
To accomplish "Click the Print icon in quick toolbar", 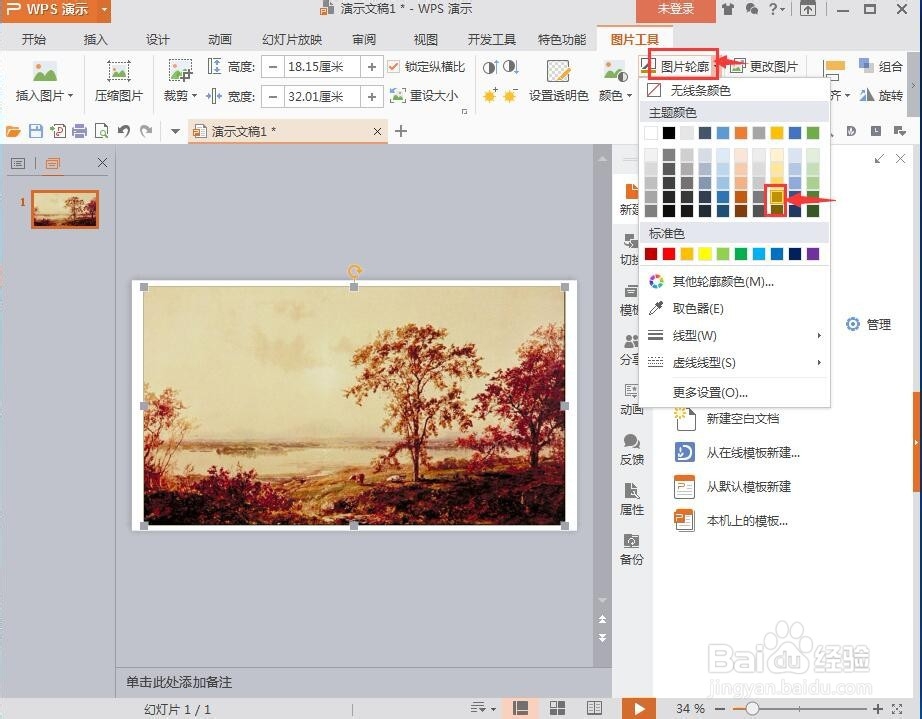I will (x=79, y=131).
